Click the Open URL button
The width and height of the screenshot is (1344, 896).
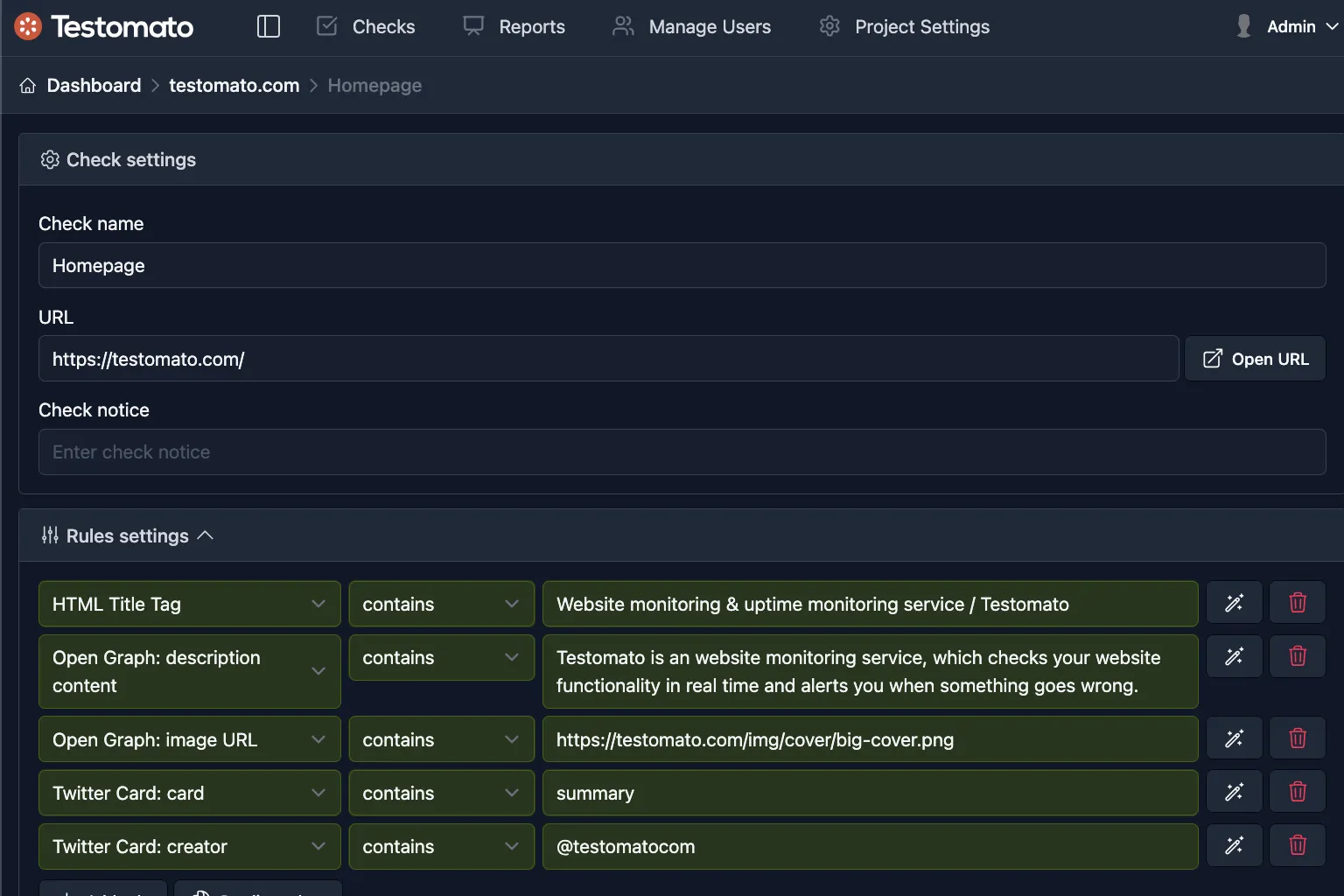pyautogui.click(x=1255, y=358)
